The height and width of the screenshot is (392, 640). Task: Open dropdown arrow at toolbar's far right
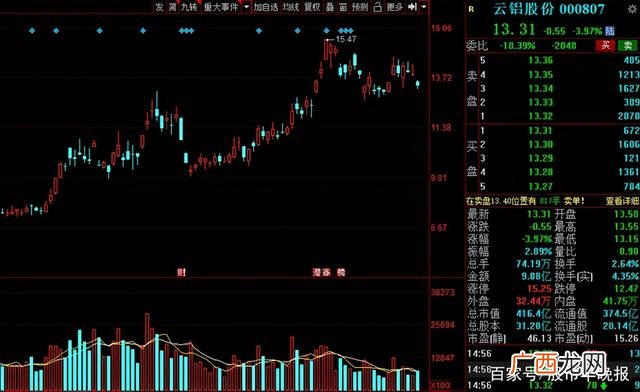[424, 7]
